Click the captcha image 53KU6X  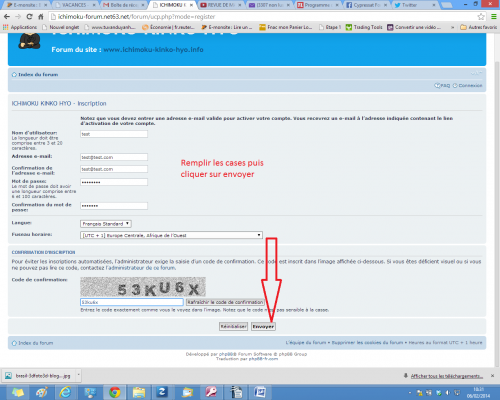coord(143,287)
